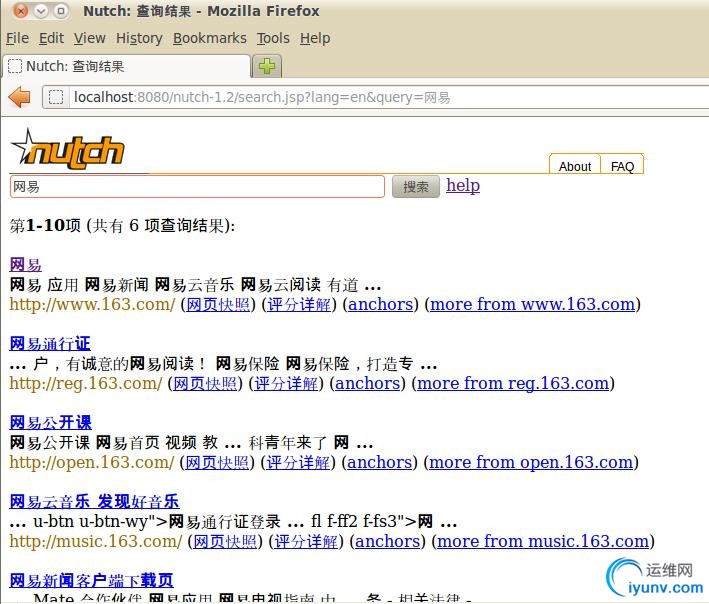Viewport: 709px width, 604px height.
Task: Select the Nutch: 查询结果 tab
Action: (127, 66)
